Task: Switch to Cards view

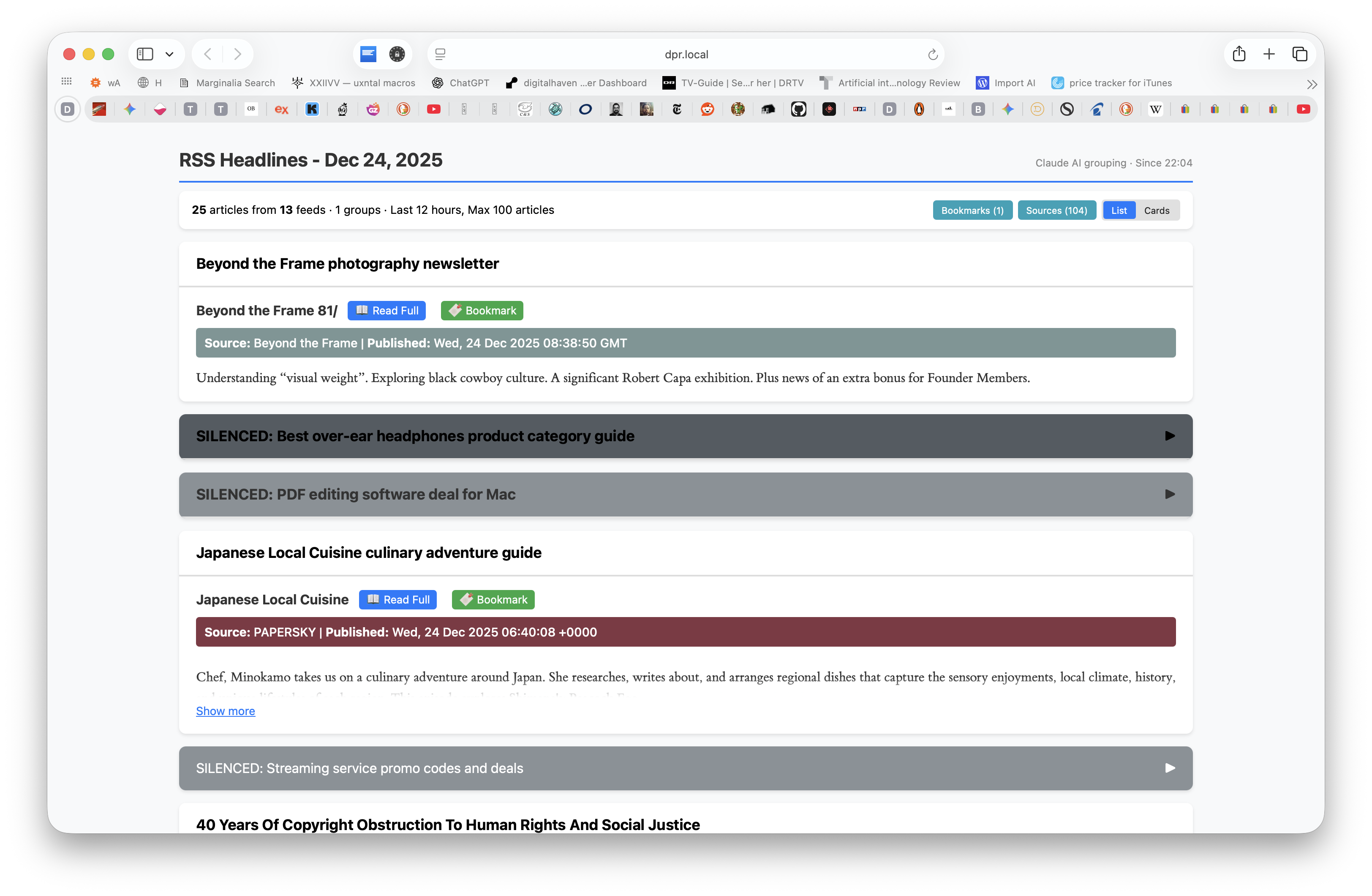Action: click(x=1157, y=210)
